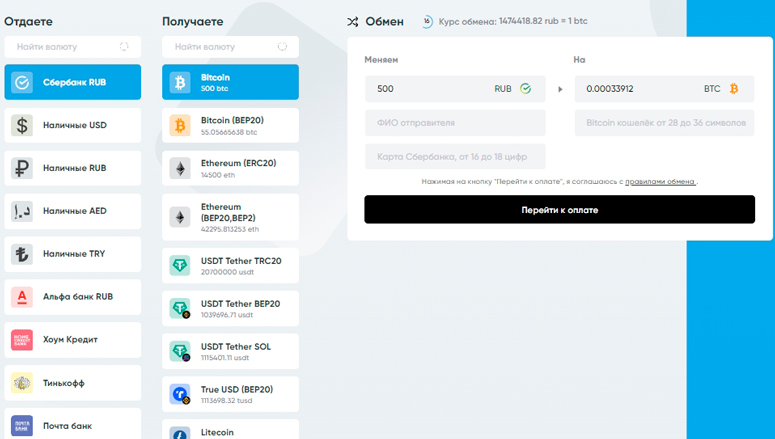Choose Наличные RUB in the give list
Image resolution: width=775 pixels, height=439 pixels.
tap(73, 168)
